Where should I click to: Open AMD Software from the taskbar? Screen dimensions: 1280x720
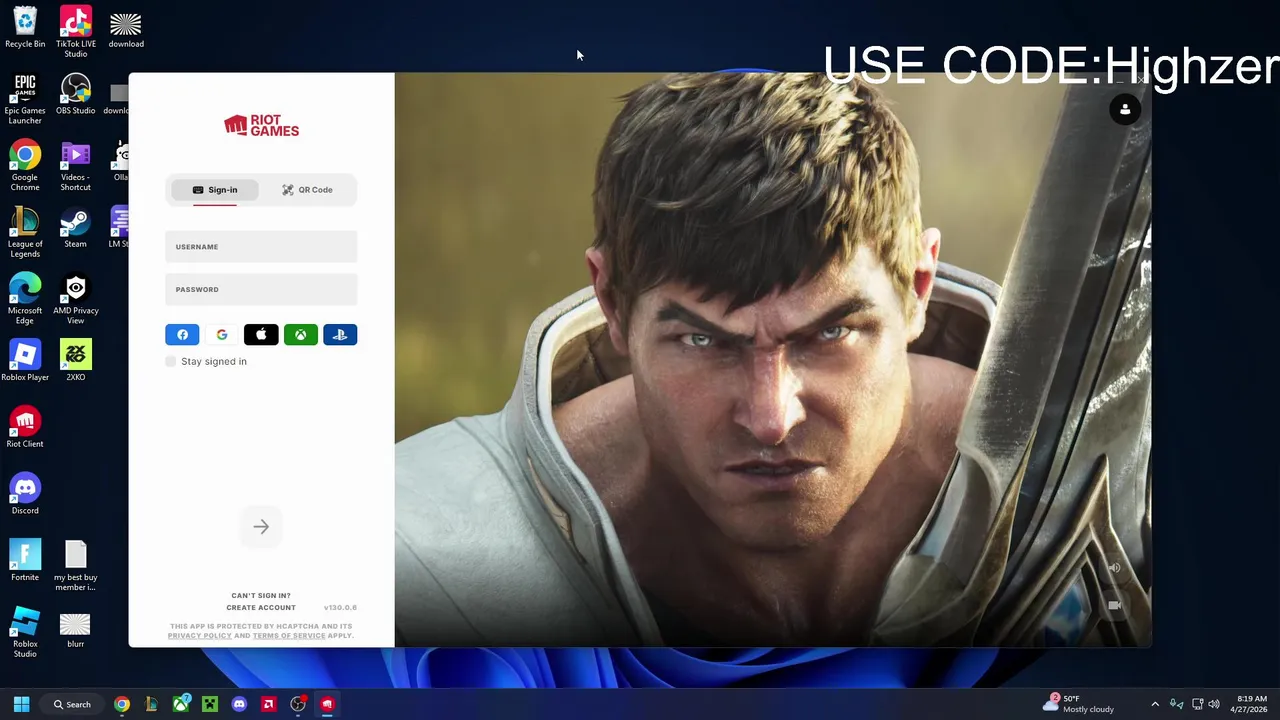[268, 704]
